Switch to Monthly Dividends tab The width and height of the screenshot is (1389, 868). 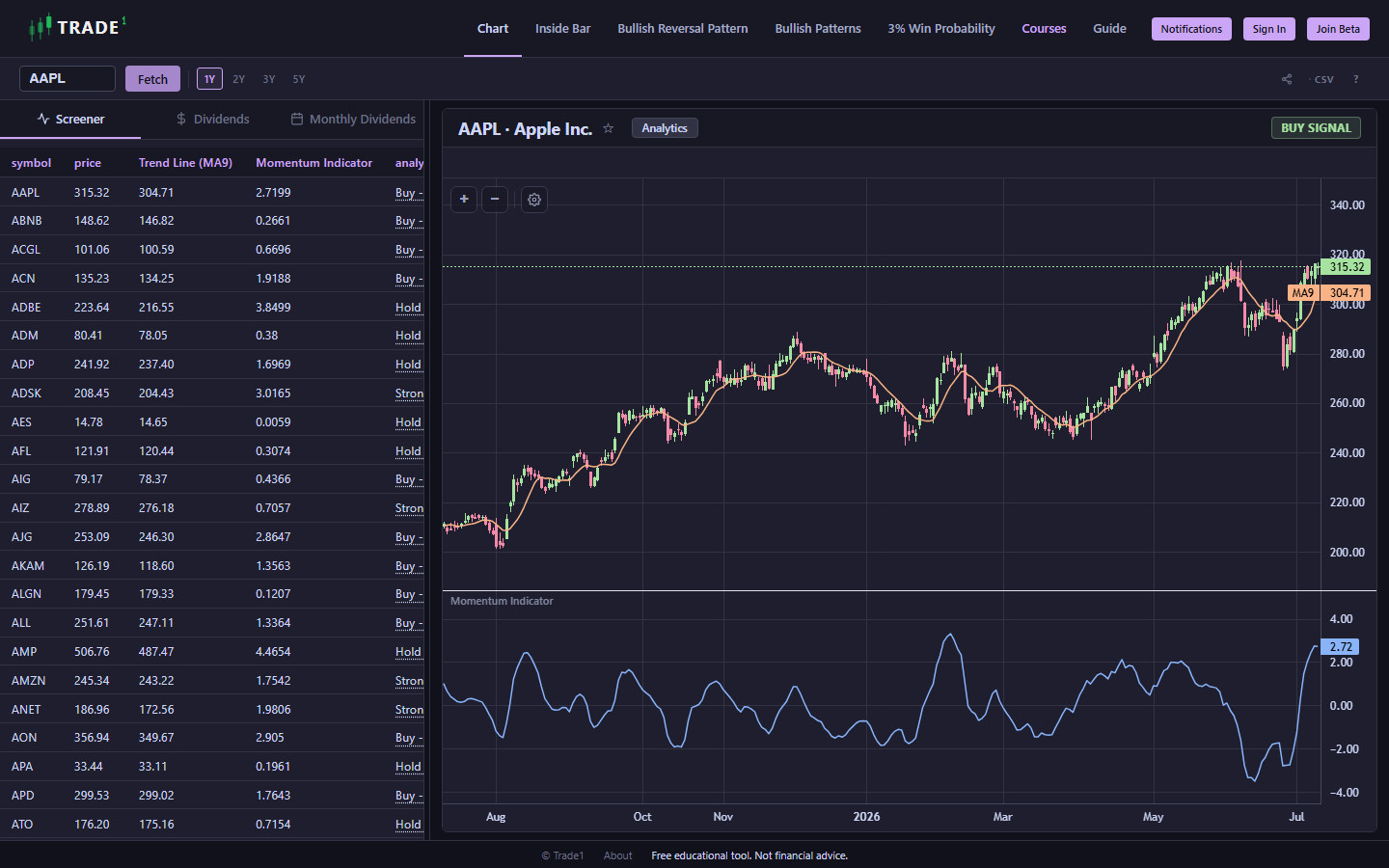coord(353,119)
